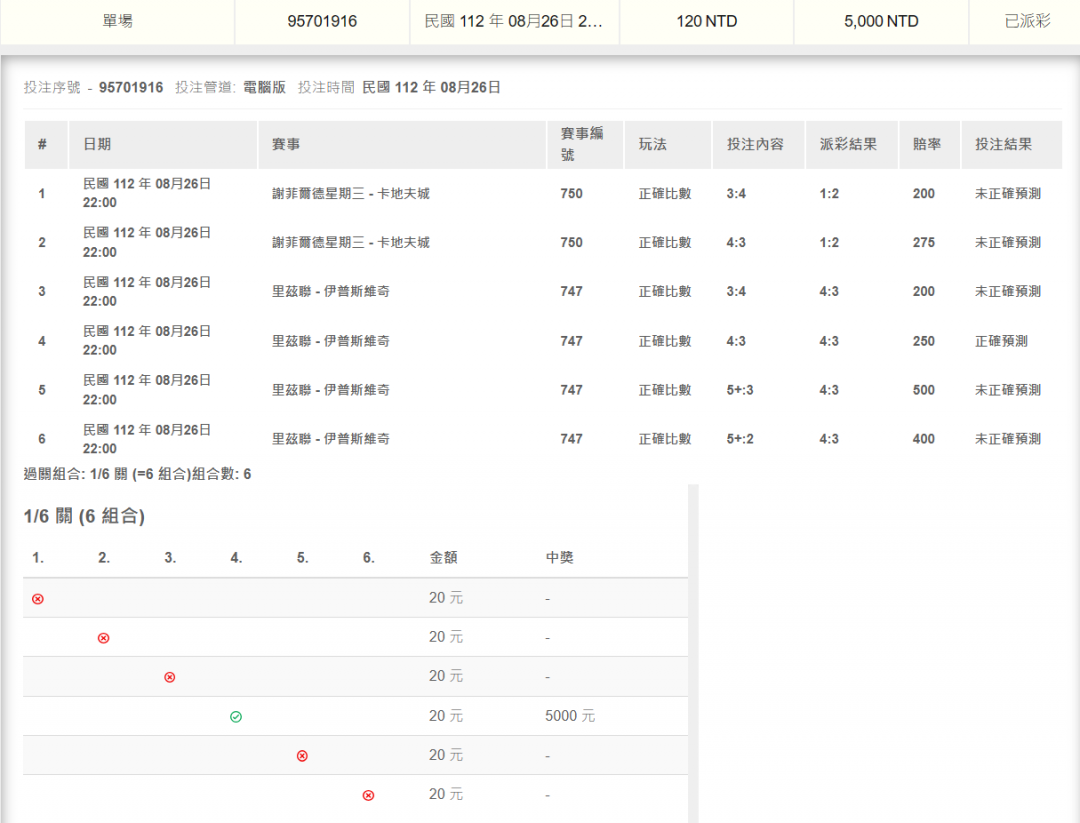Screen dimensions: 1080x823
Task: Click bet content 4:3 in row 2
Action: tap(736, 242)
